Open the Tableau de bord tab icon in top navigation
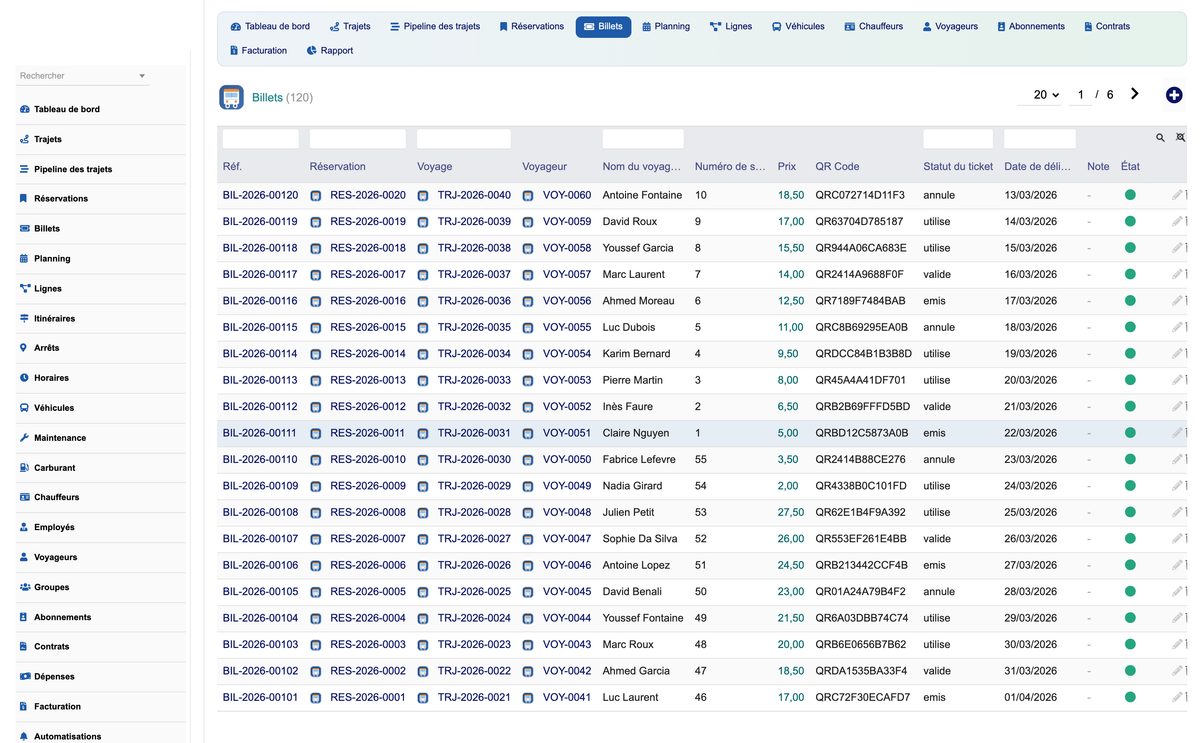This screenshot has height=743, width=1200. (236, 27)
